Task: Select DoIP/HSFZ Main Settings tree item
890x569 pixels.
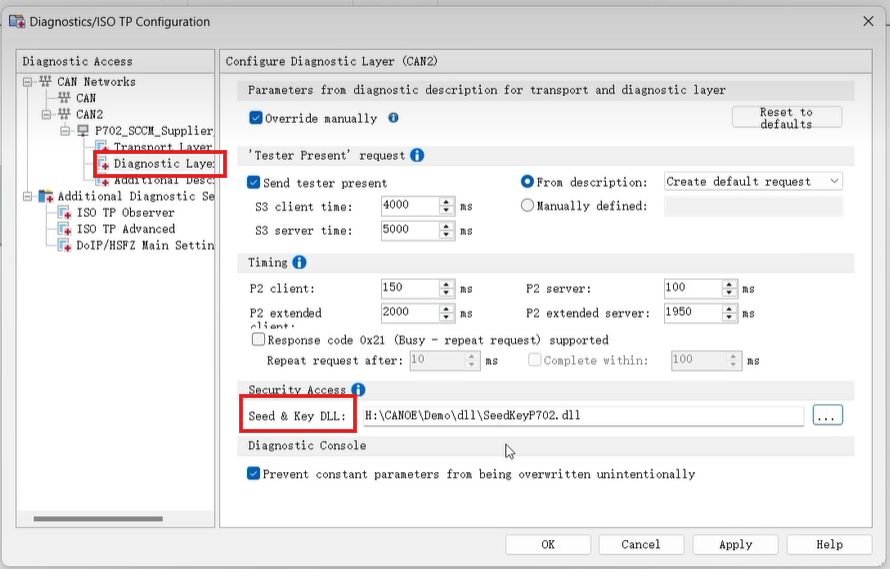Action: click(x=145, y=245)
